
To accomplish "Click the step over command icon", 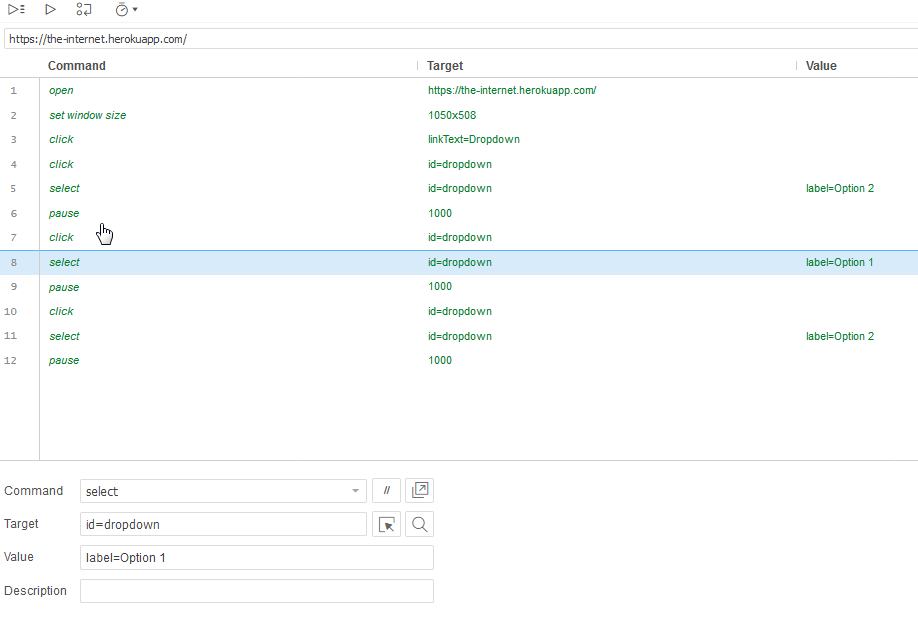I will click(84, 9).
